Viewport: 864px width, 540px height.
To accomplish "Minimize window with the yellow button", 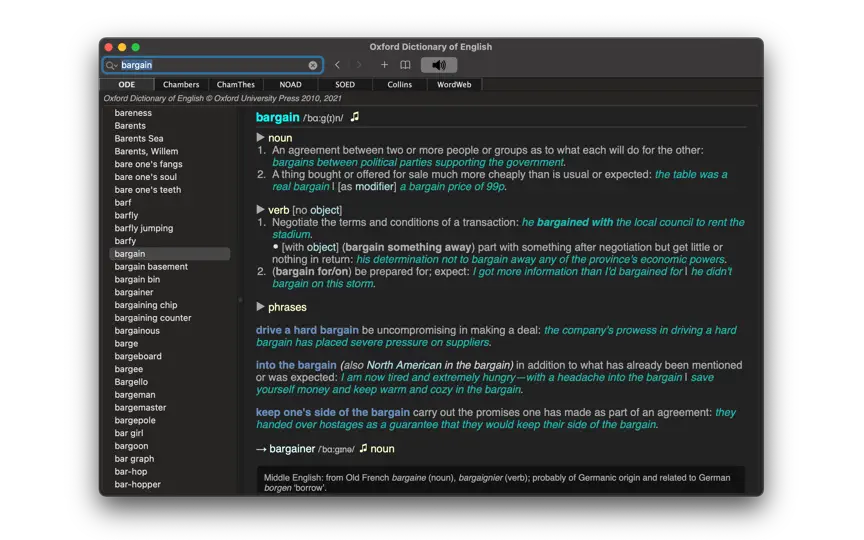I will point(122,47).
